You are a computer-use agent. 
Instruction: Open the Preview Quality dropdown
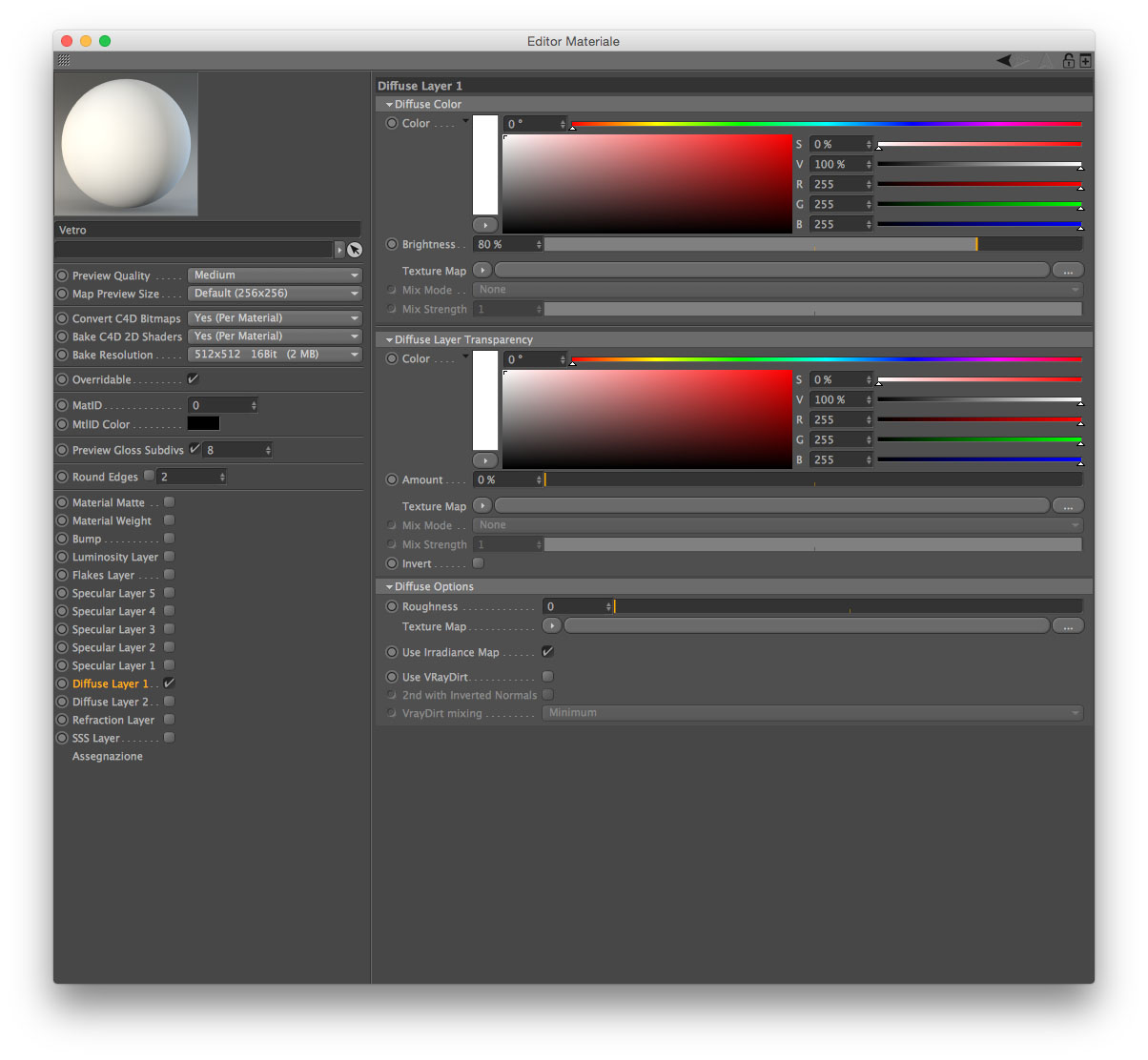[275, 275]
